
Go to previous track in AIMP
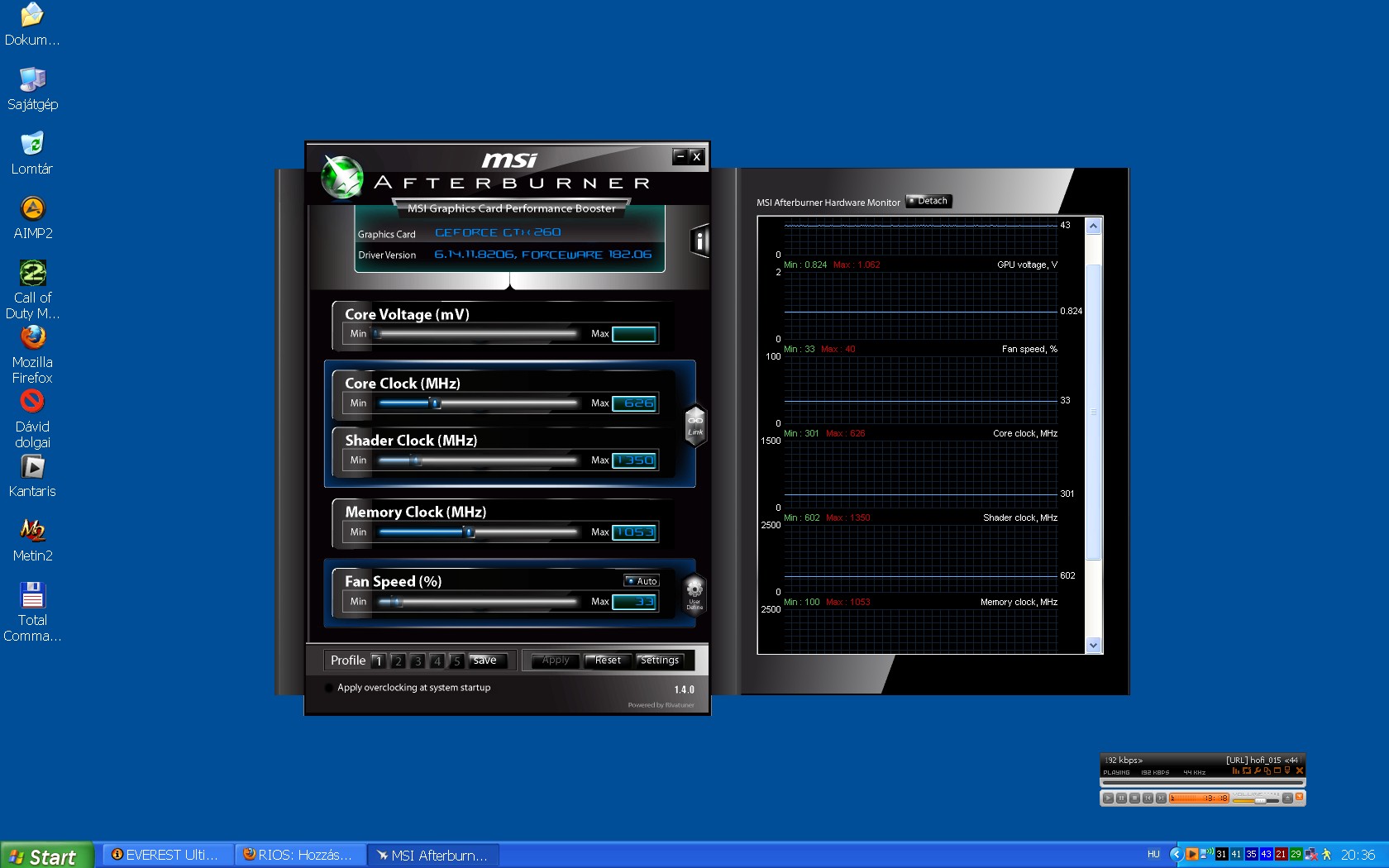point(1148,798)
